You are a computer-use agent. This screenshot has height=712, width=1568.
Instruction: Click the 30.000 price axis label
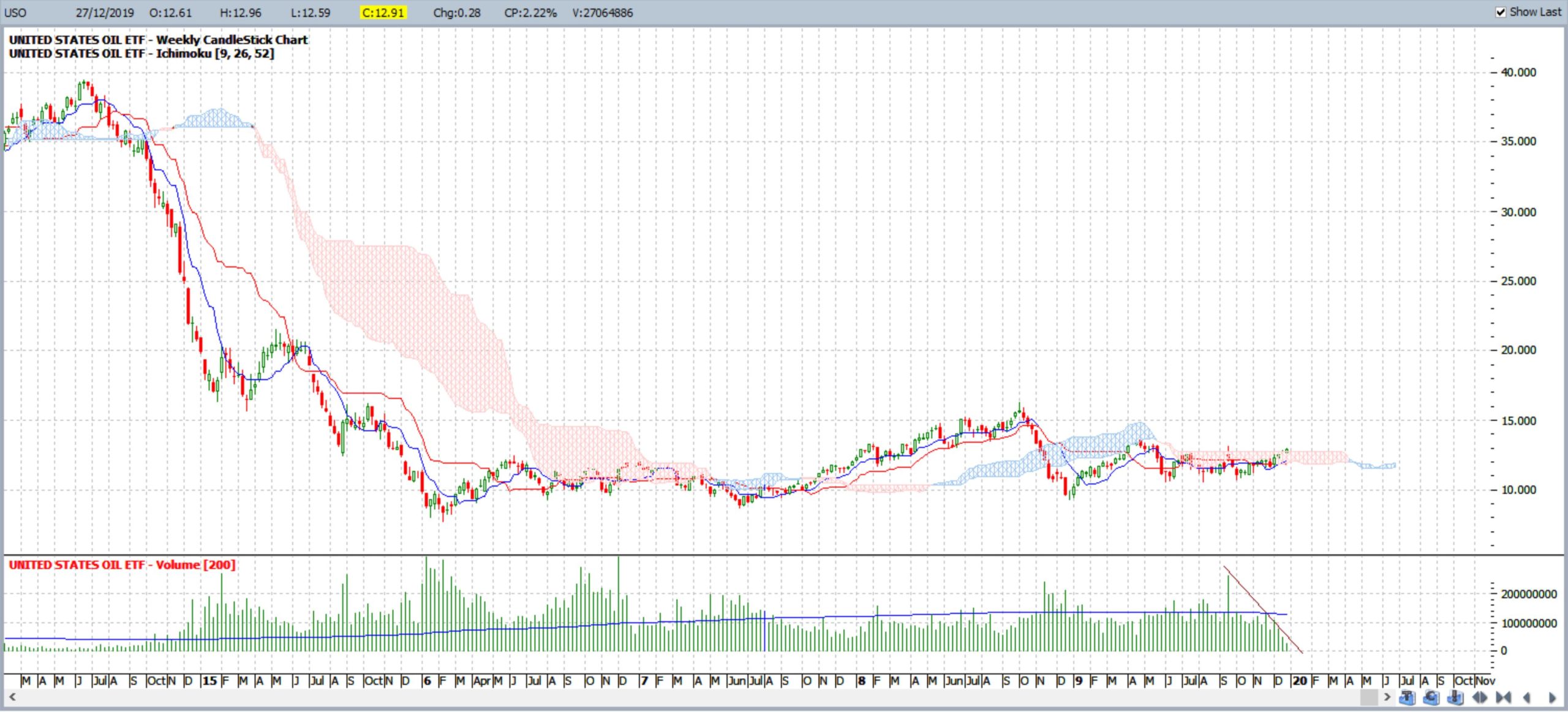click(1518, 212)
